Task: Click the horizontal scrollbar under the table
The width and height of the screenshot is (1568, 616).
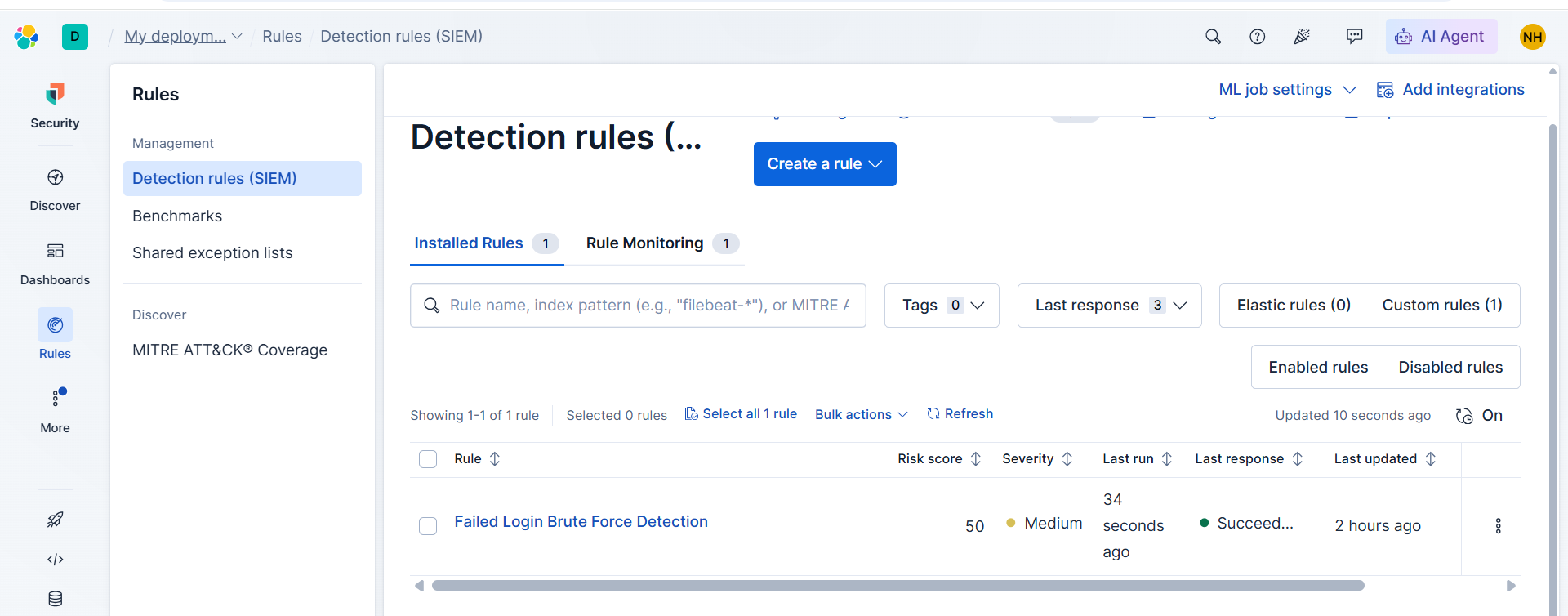Action: 898,585
